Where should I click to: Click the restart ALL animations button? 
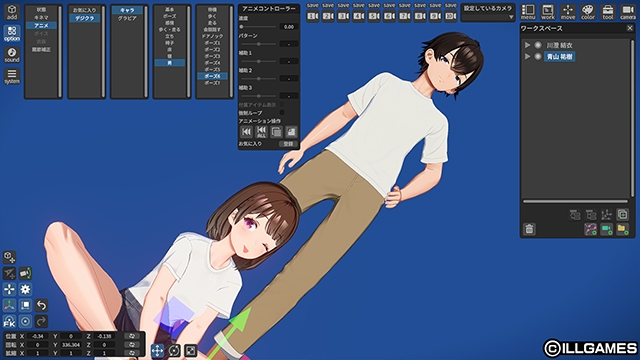click(x=261, y=131)
